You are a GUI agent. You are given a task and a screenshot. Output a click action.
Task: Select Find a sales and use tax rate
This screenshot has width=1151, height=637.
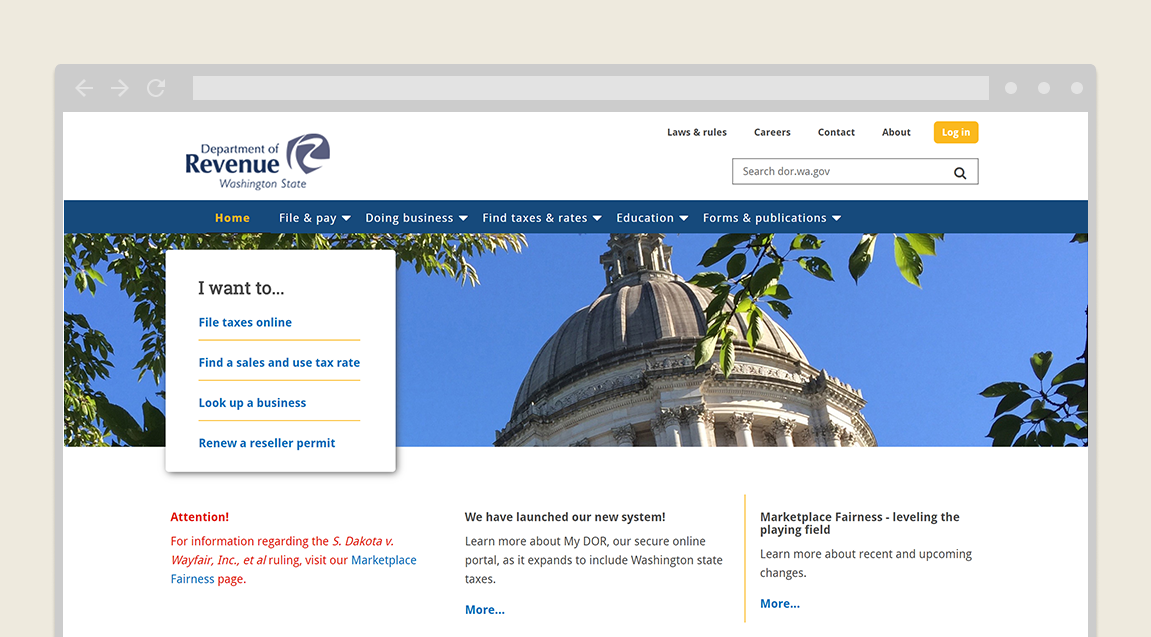tap(279, 363)
